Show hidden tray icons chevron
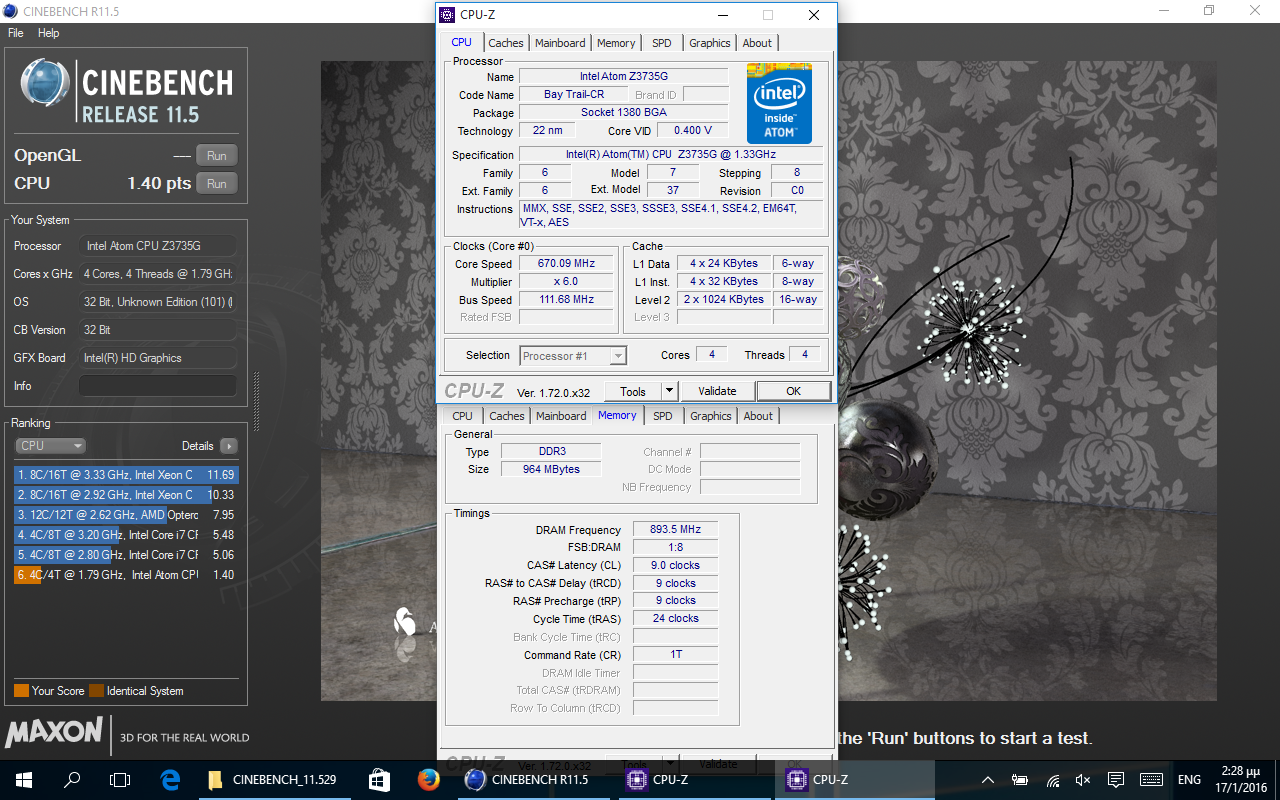 pyautogui.click(x=988, y=780)
